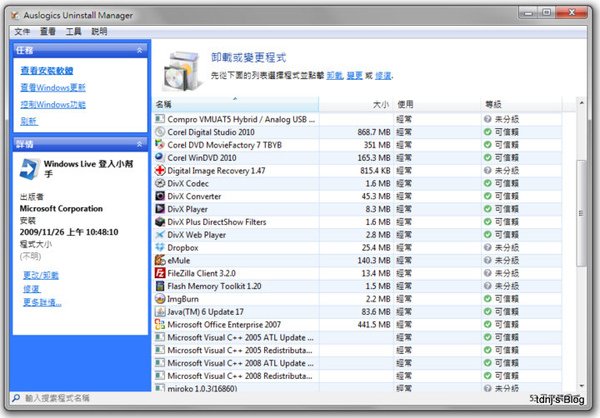The image size is (600, 418).
Task: Open the 查看安裝軟體 link
Action: pos(47,71)
